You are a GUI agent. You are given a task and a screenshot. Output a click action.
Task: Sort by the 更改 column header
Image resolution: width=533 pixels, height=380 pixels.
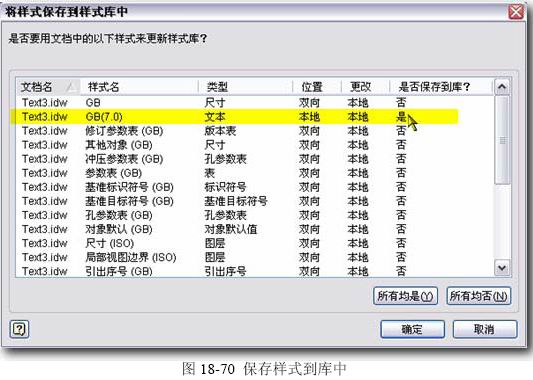[x=365, y=87]
